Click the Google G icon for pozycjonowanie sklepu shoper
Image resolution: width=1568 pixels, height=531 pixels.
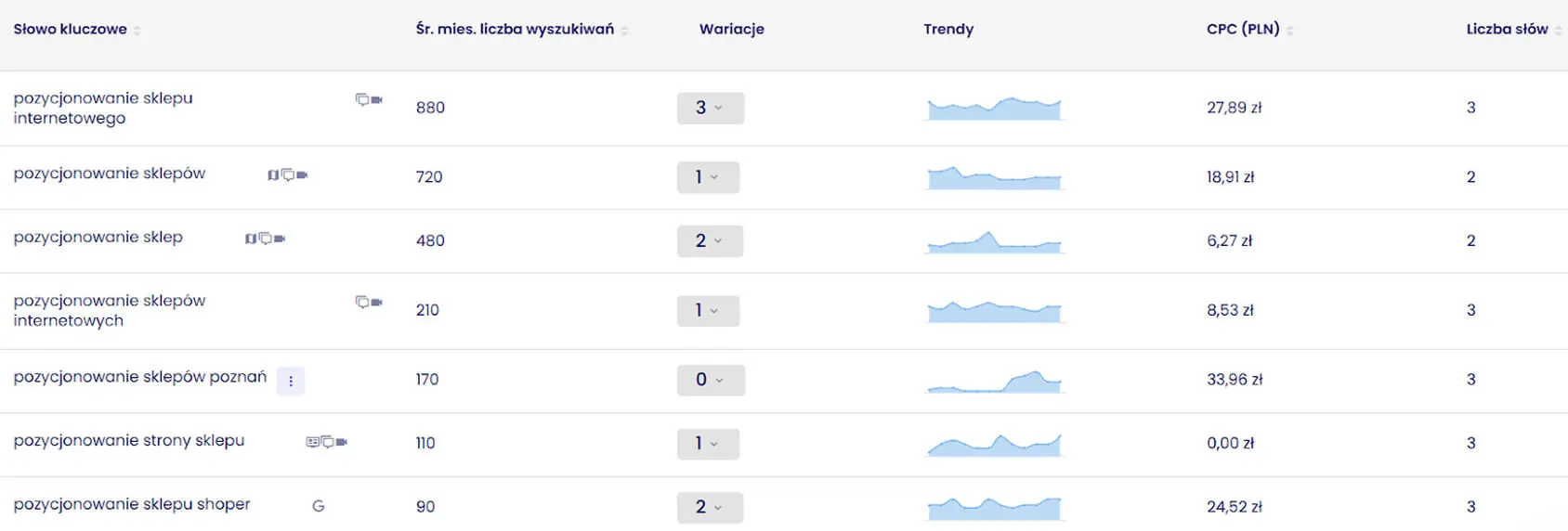(319, 506)
